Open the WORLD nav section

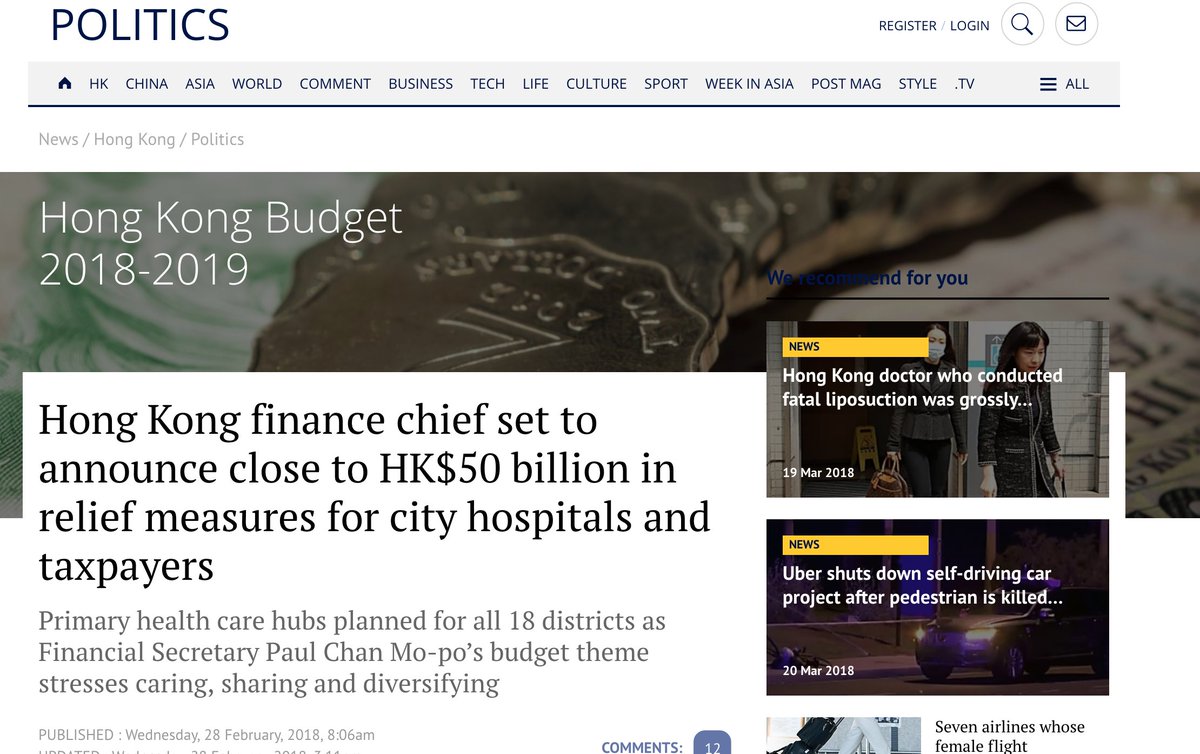click(x=257, y=84)
